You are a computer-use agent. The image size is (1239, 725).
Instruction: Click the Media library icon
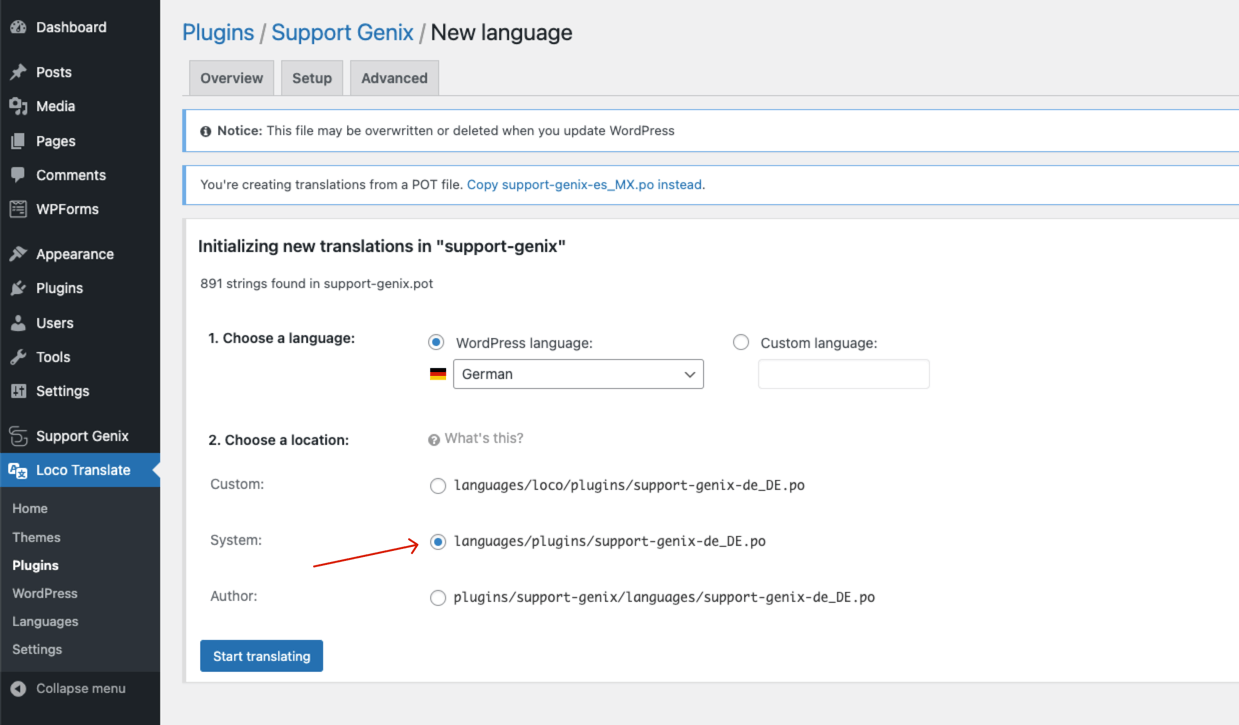tap(20, 106)
